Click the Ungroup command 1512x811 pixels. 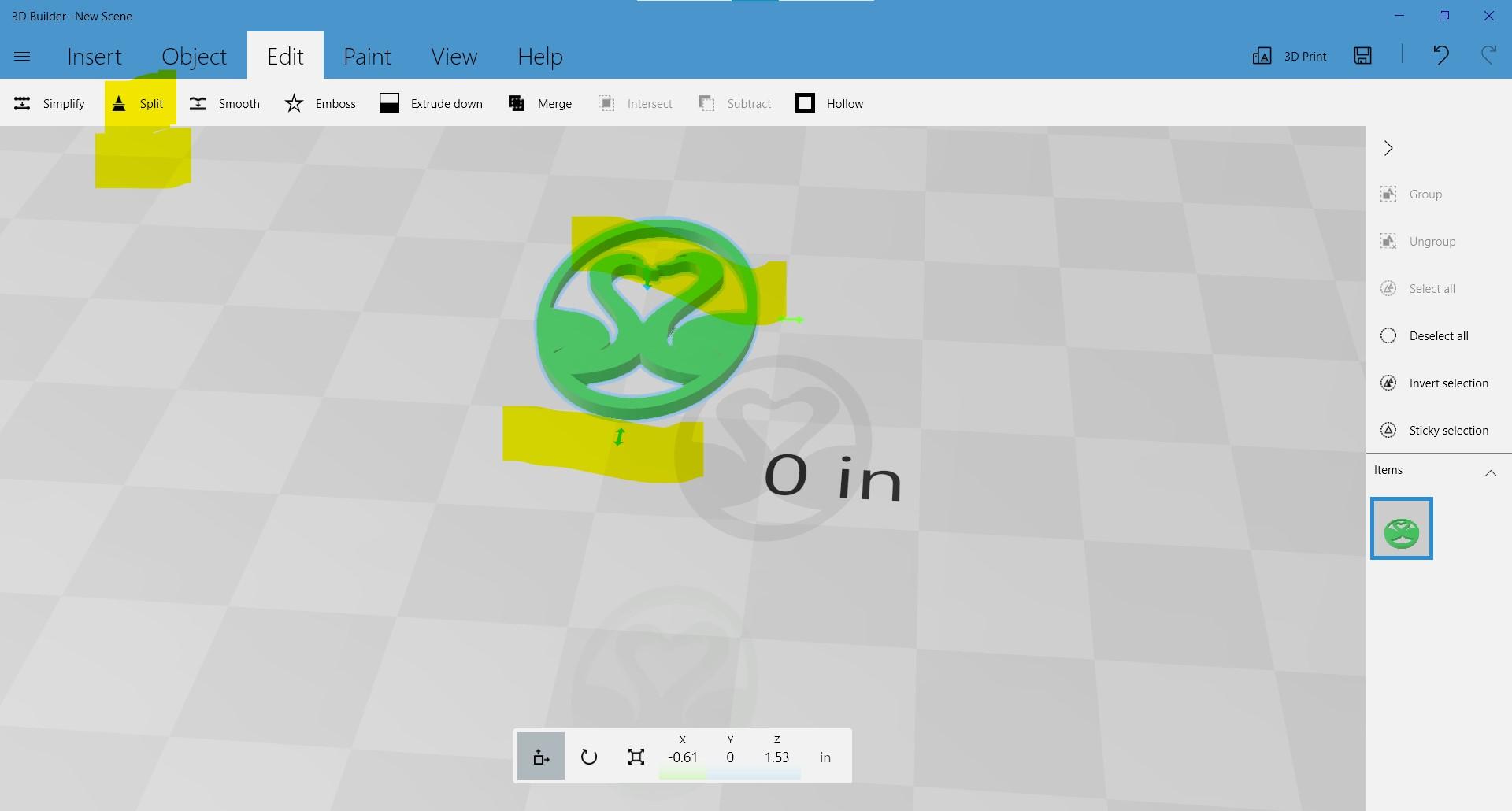tap(1417, 241)
